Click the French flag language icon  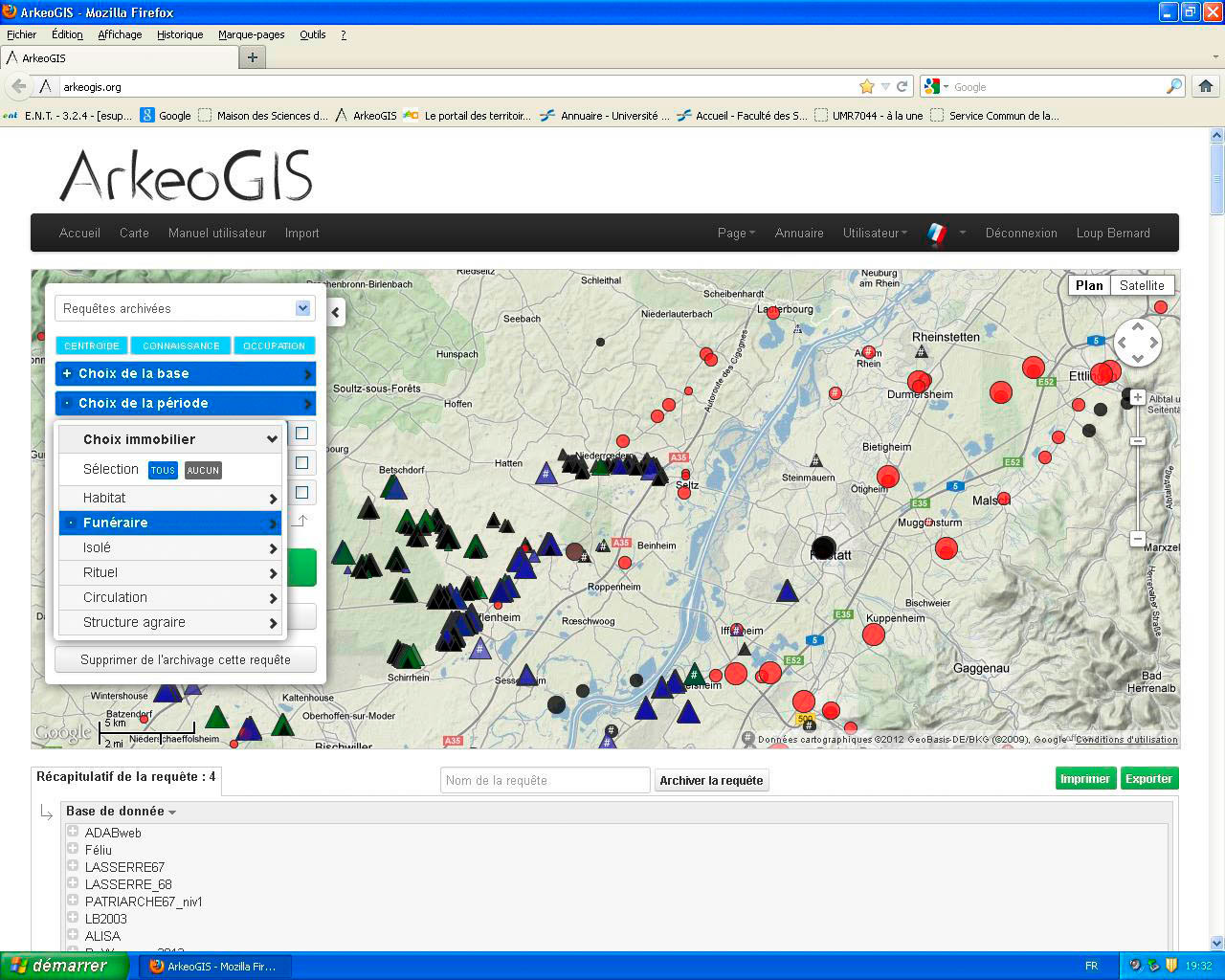(x=936, y=234)
